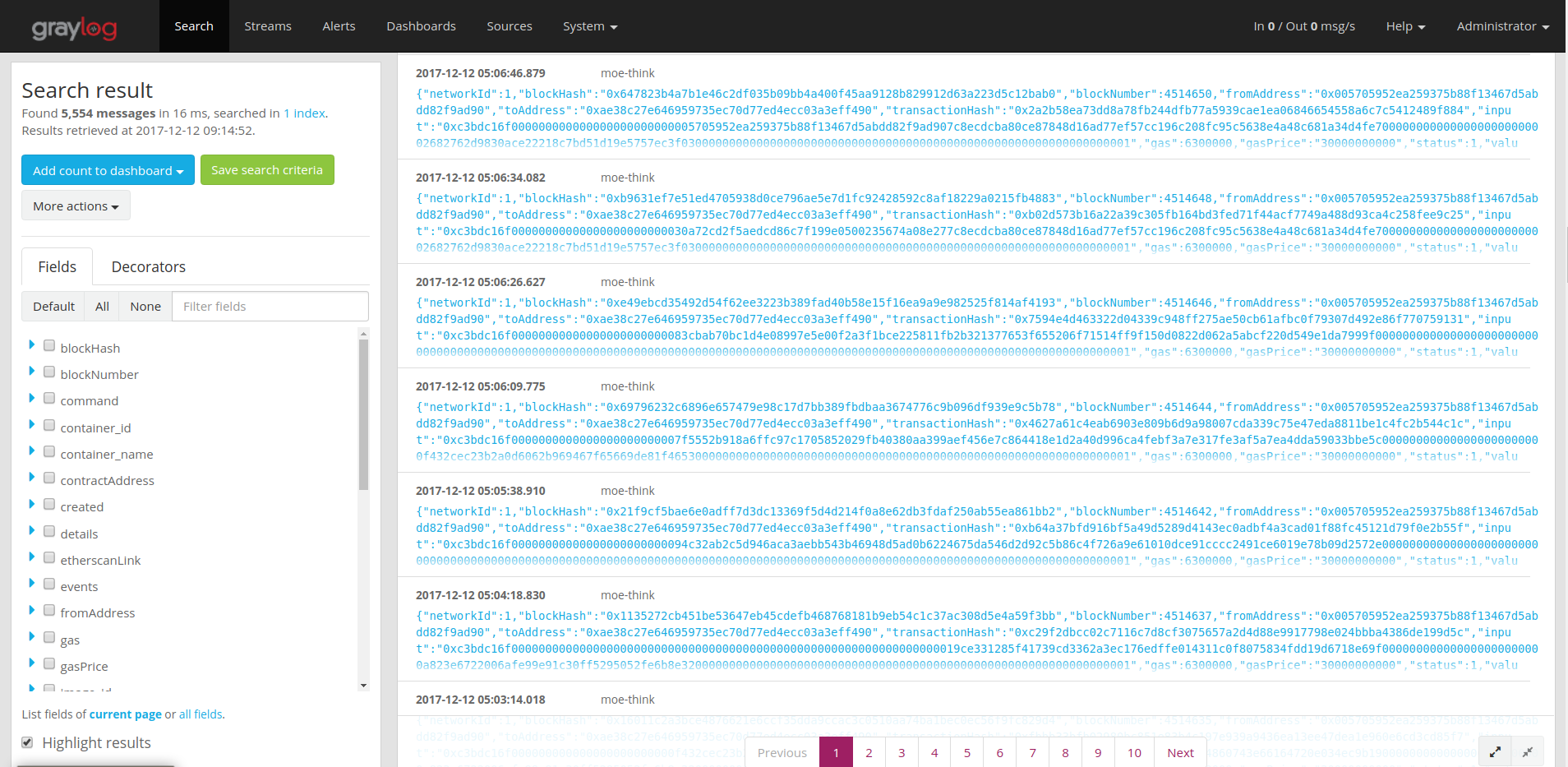Image resolution: width=1568 pixels, height=767 pixels.
Task: Expand the blockHash field triangle
Action: click(x=31, y=345)
